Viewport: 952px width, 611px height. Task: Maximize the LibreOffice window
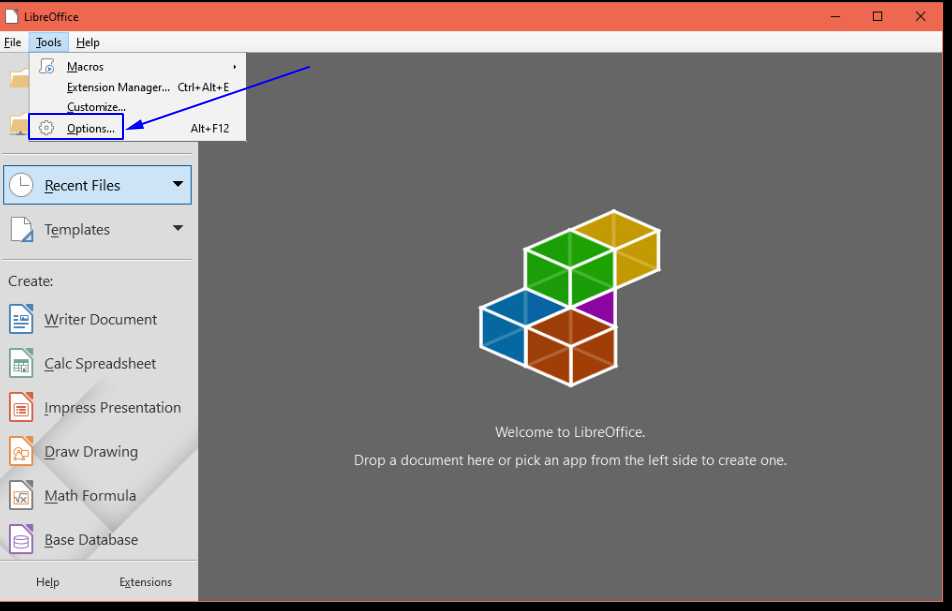[x=877, y=16]
